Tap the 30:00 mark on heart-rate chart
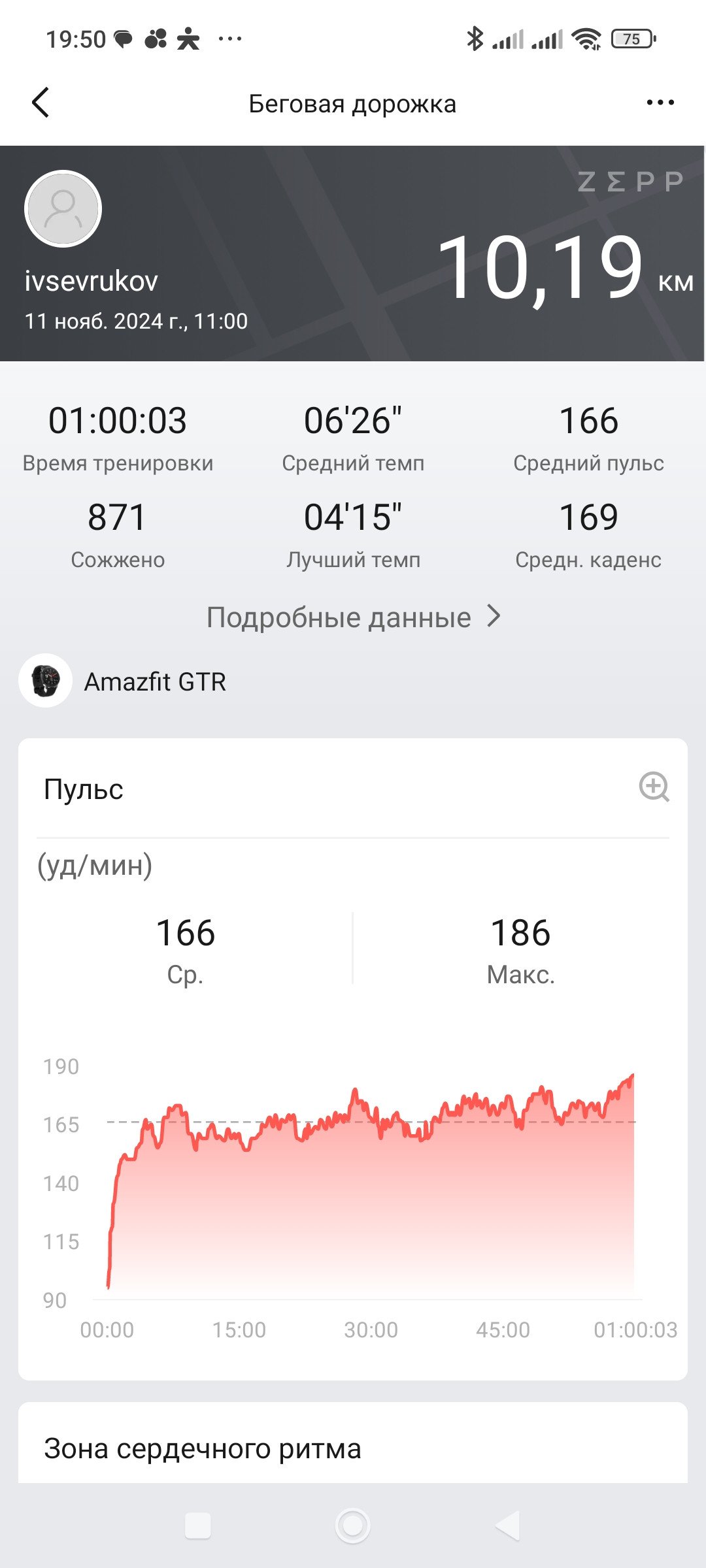The image size is (706, 1568). pos(371,1330)
